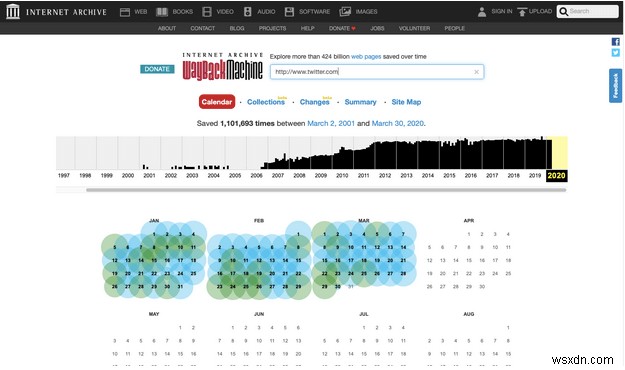The image size is (625, 370).
Task: Open January 1 snapshot day
Action: 154,234
